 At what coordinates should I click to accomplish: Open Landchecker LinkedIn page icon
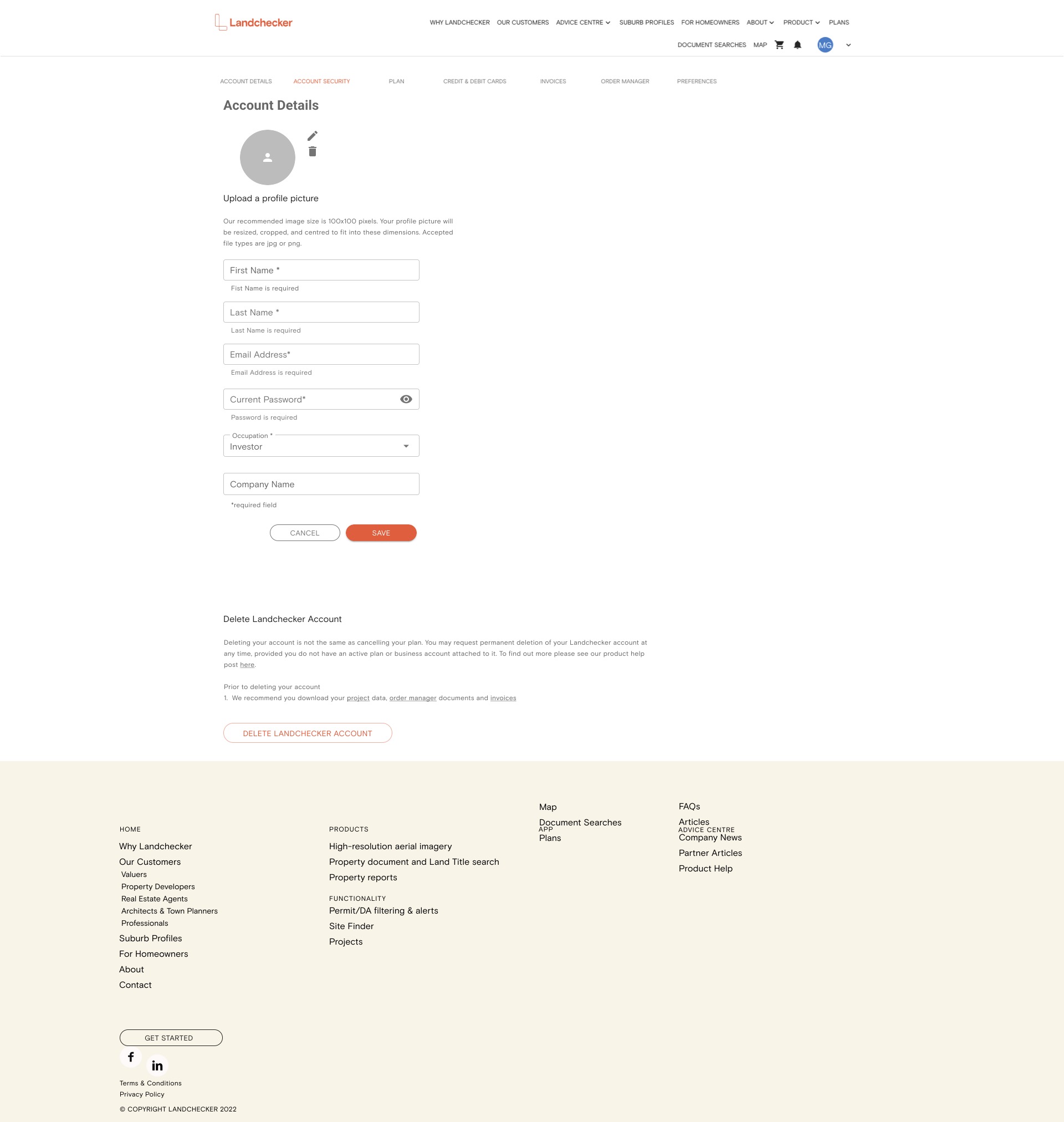pyautogui.click(x=157, y=1065)
